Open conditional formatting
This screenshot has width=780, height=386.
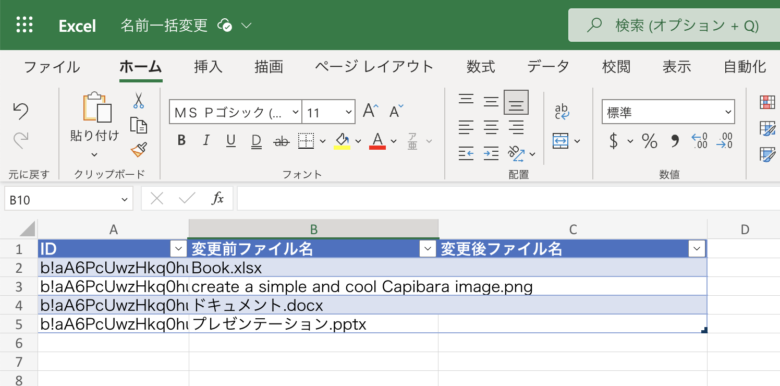768,102
